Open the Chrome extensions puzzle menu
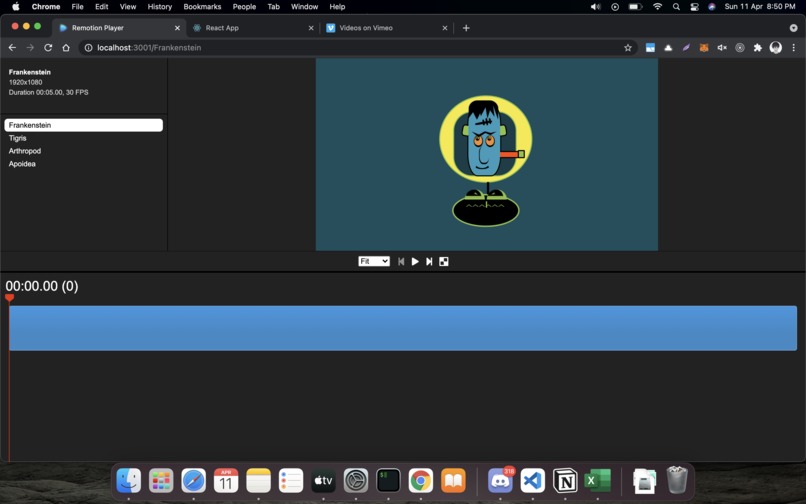This screenshot has width=806, height=504. [x=758, y=47]
